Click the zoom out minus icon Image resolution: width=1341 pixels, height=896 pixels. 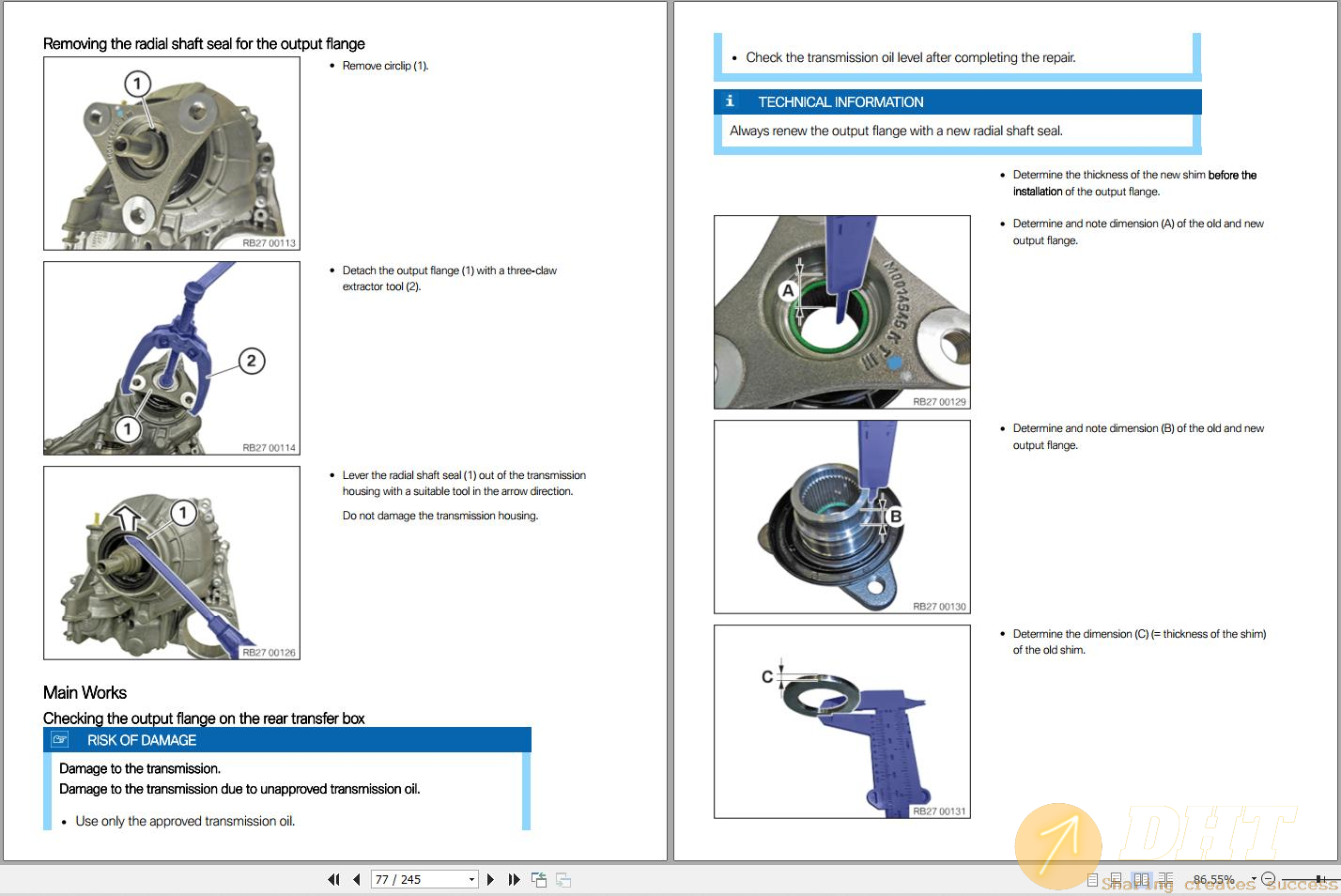(1268, 879)
